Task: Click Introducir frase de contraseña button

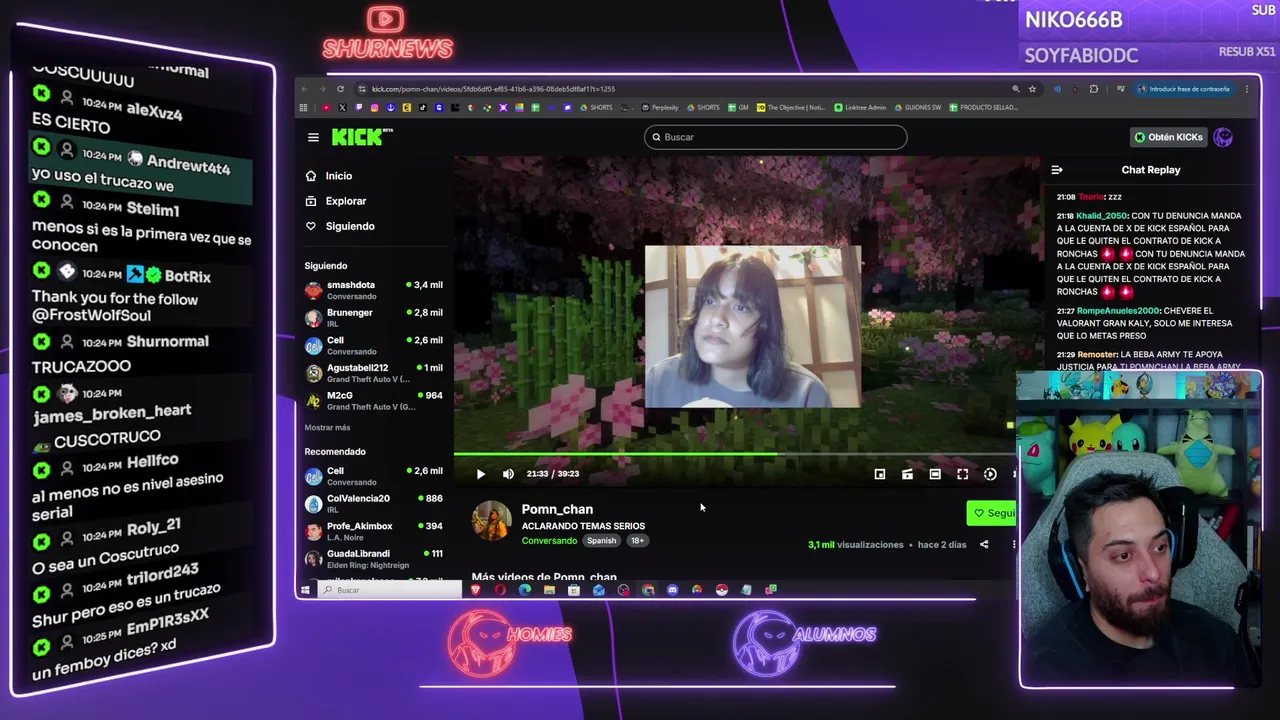Action: pos(1183,89)
